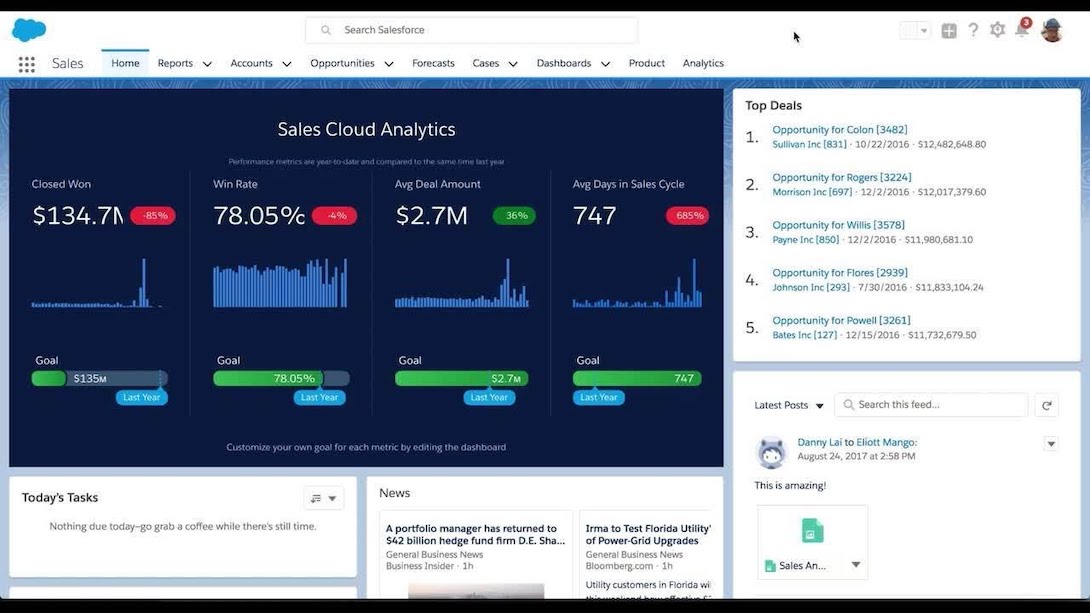Open the Dashboards tab

[564, 63]
